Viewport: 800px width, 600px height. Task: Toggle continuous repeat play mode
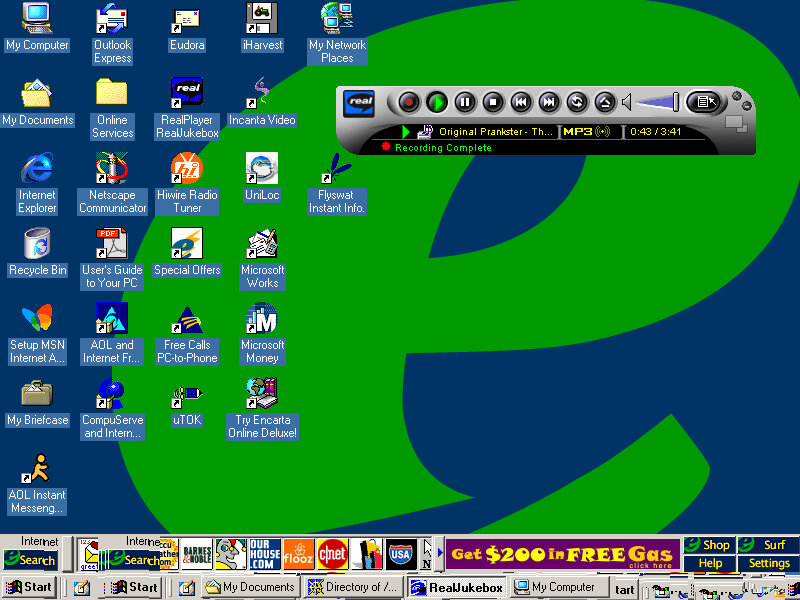tap(577, 101)
